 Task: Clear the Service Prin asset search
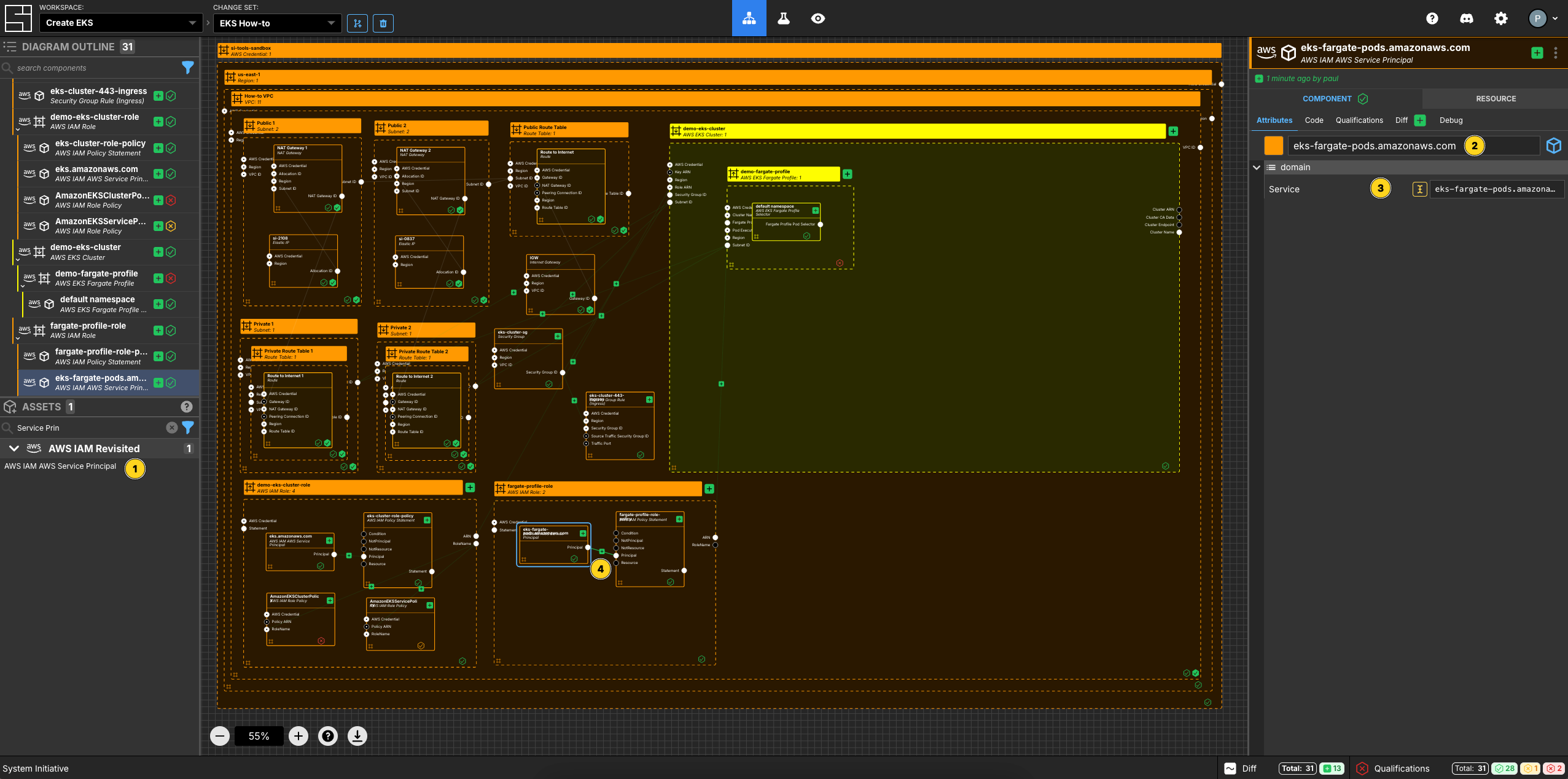pos(172,428)
